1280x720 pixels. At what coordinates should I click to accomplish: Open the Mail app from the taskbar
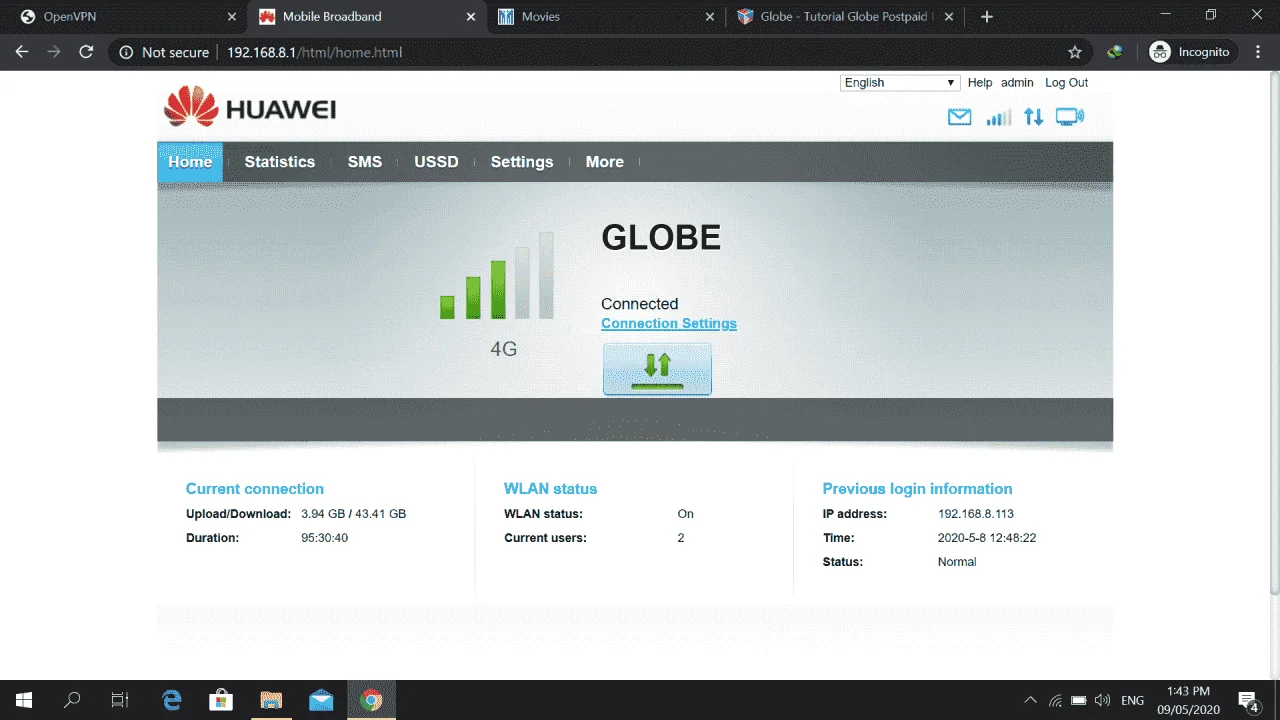click(x=321, y=700)
